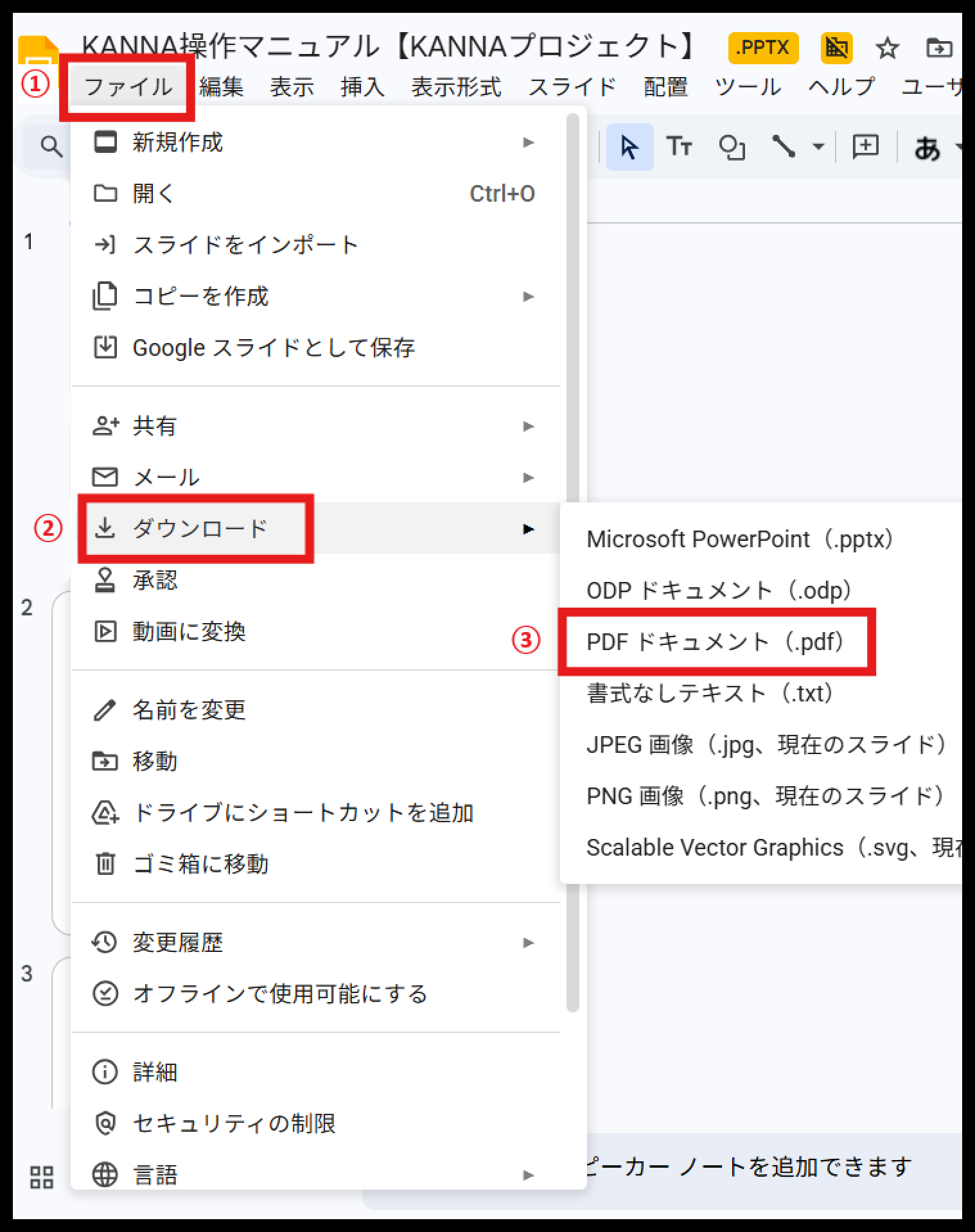This screenshot has width=975, height=1232.
Task: Open the grid view icon at bottom left
Action: coord(42,1177)
